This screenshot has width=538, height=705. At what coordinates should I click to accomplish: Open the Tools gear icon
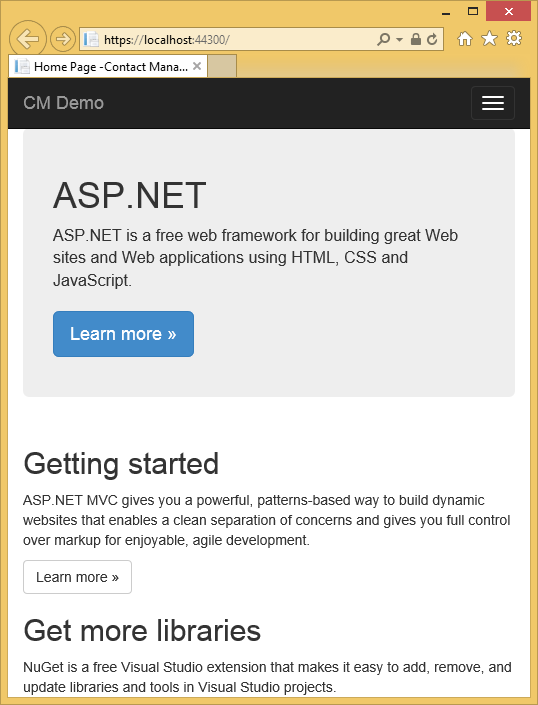click(x=514, y=38)
